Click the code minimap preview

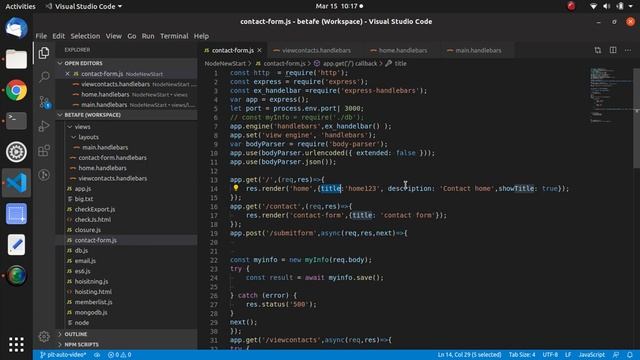[x=611, y=95]
